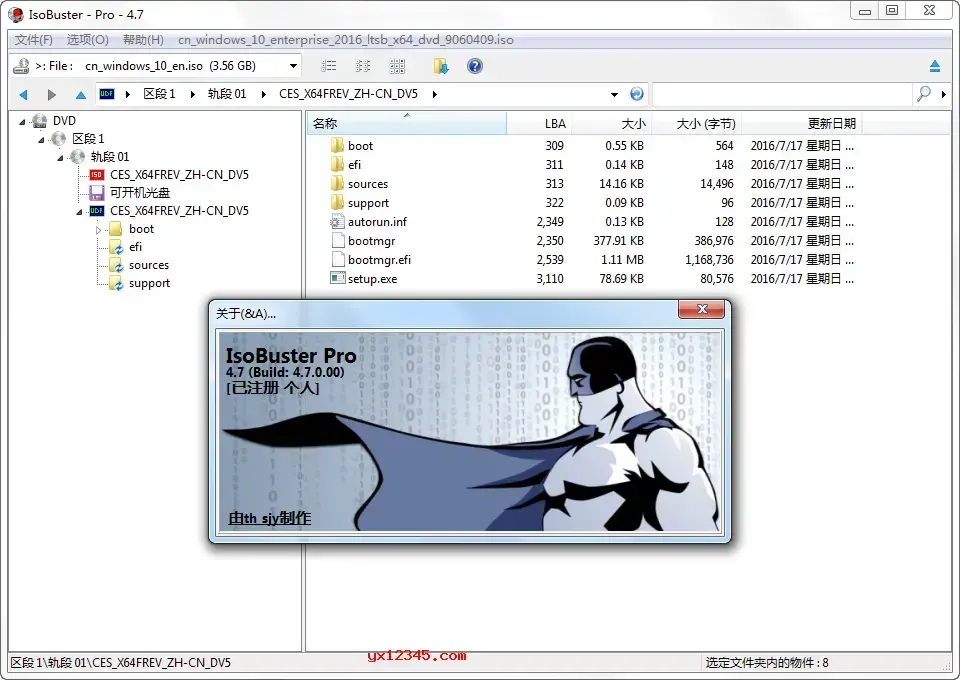Image resolution: width=960 pixels, height=680 pixels.
Task: Select the ISO file system CES_X64FREV_ZH-CN_DV5
Action: [x=179, y=174]
